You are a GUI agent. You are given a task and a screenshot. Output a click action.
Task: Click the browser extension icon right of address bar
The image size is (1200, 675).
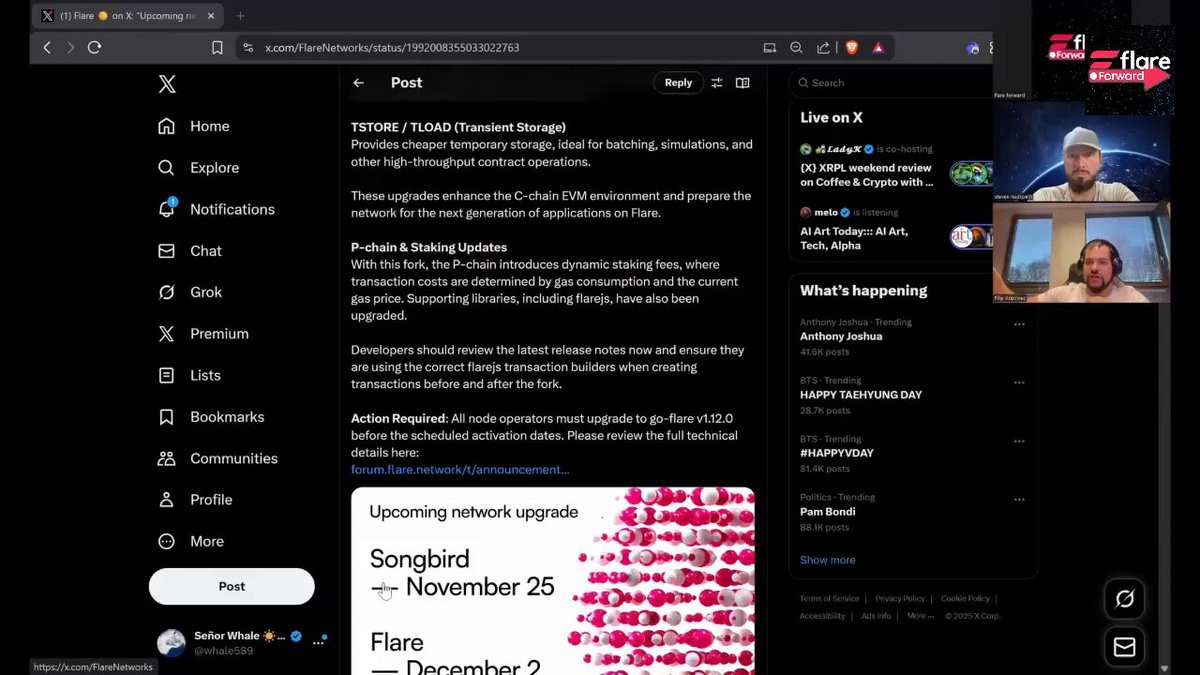972,47
